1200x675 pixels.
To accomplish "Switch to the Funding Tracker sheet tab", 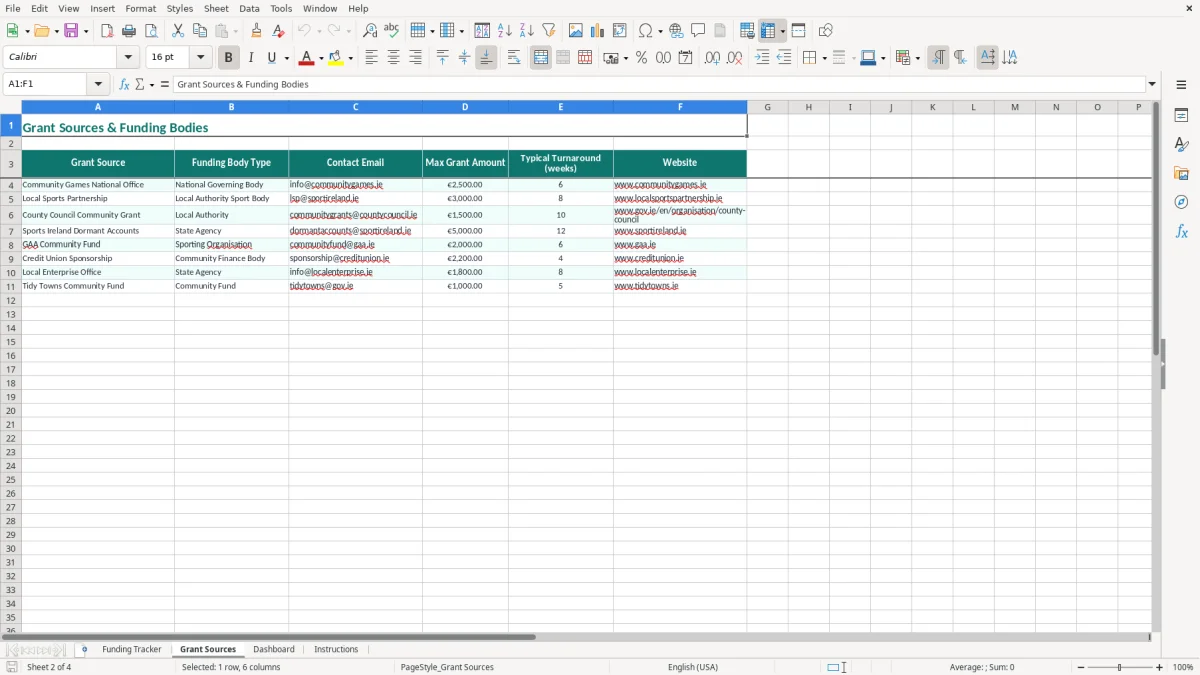I will (131, 650).
